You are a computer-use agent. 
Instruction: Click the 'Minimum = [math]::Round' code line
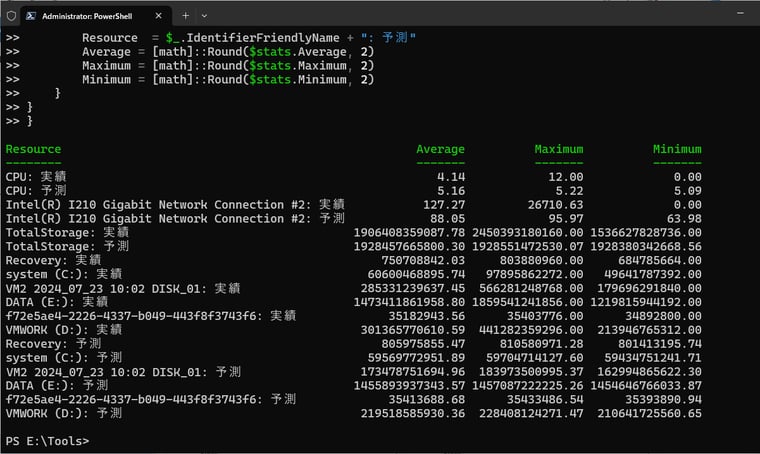228,79
